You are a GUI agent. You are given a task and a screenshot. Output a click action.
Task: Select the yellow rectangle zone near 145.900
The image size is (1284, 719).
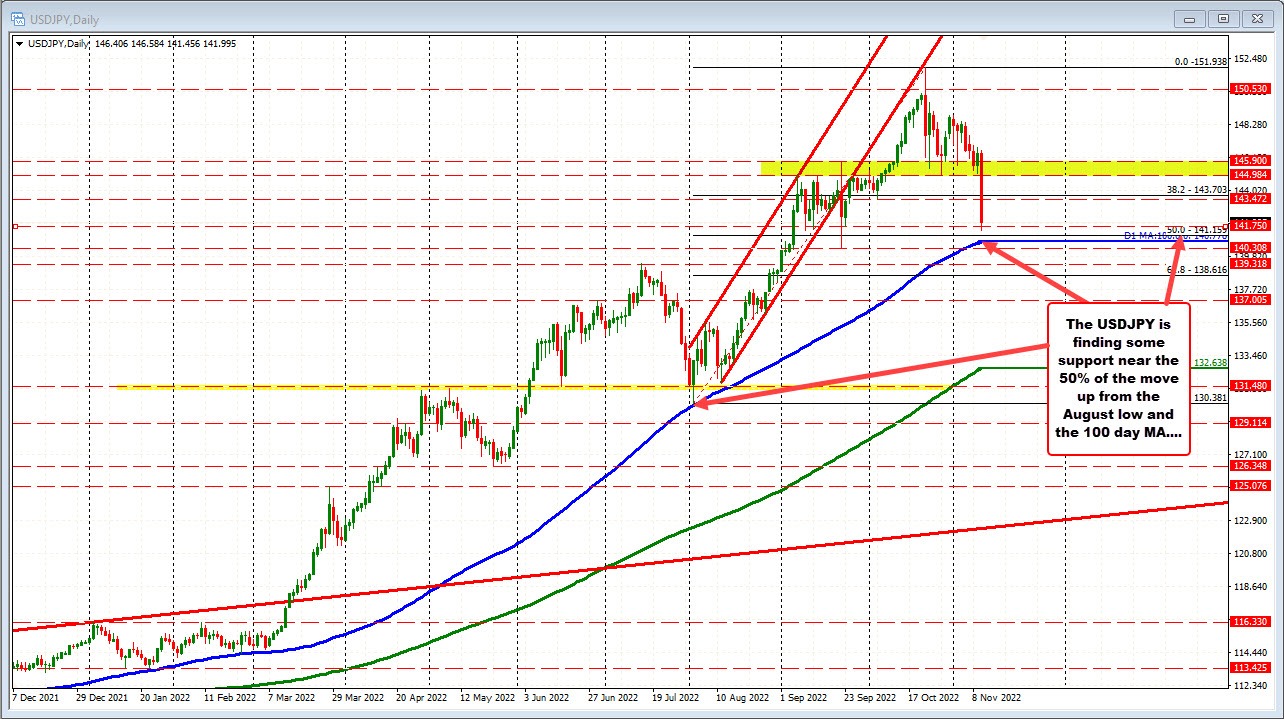click(x=992, y=168)
